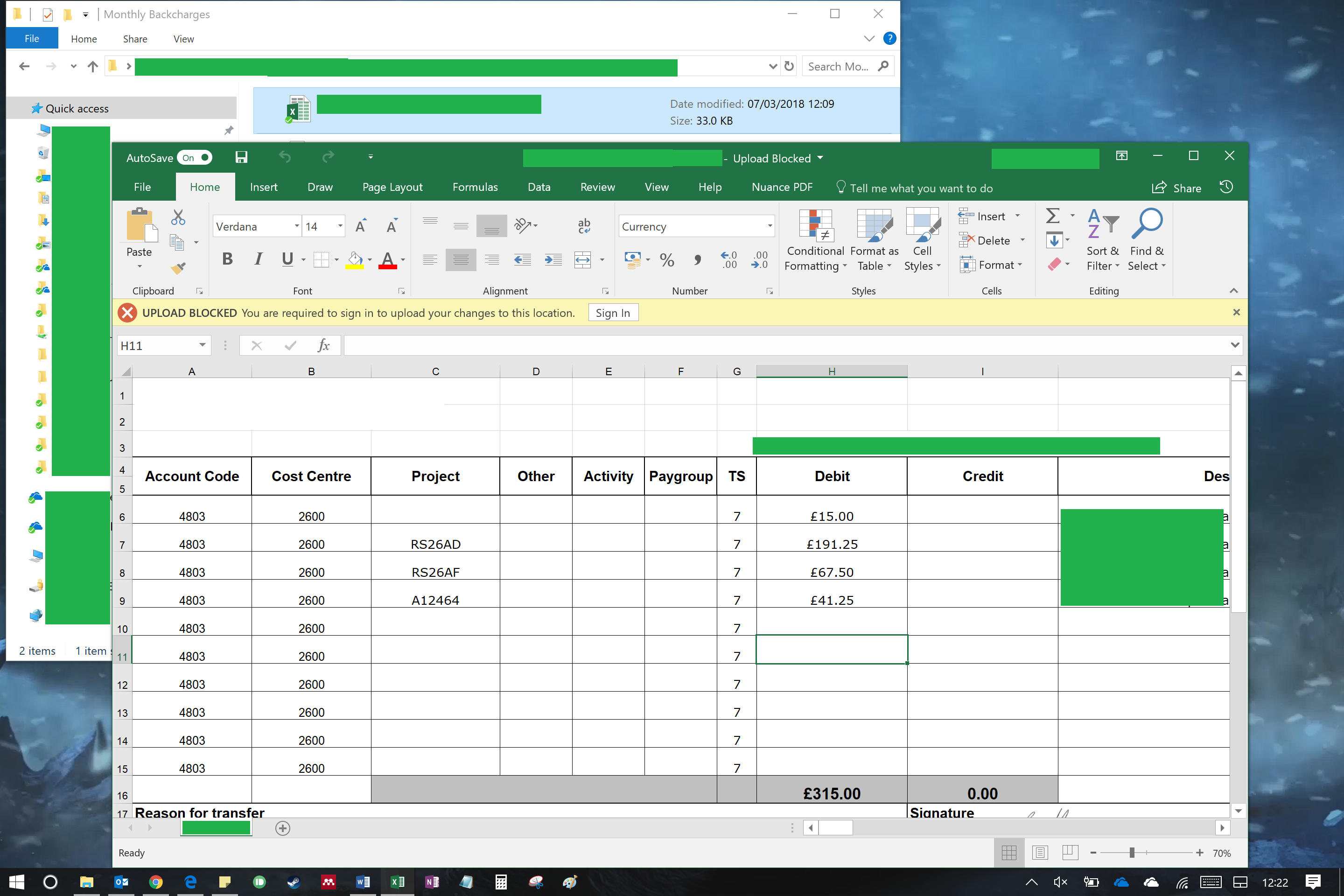Apply Percent Style format
Image resolution: width=1344 pixels, height=896 pixels.
pyautogui.click(x=667, y=260)
